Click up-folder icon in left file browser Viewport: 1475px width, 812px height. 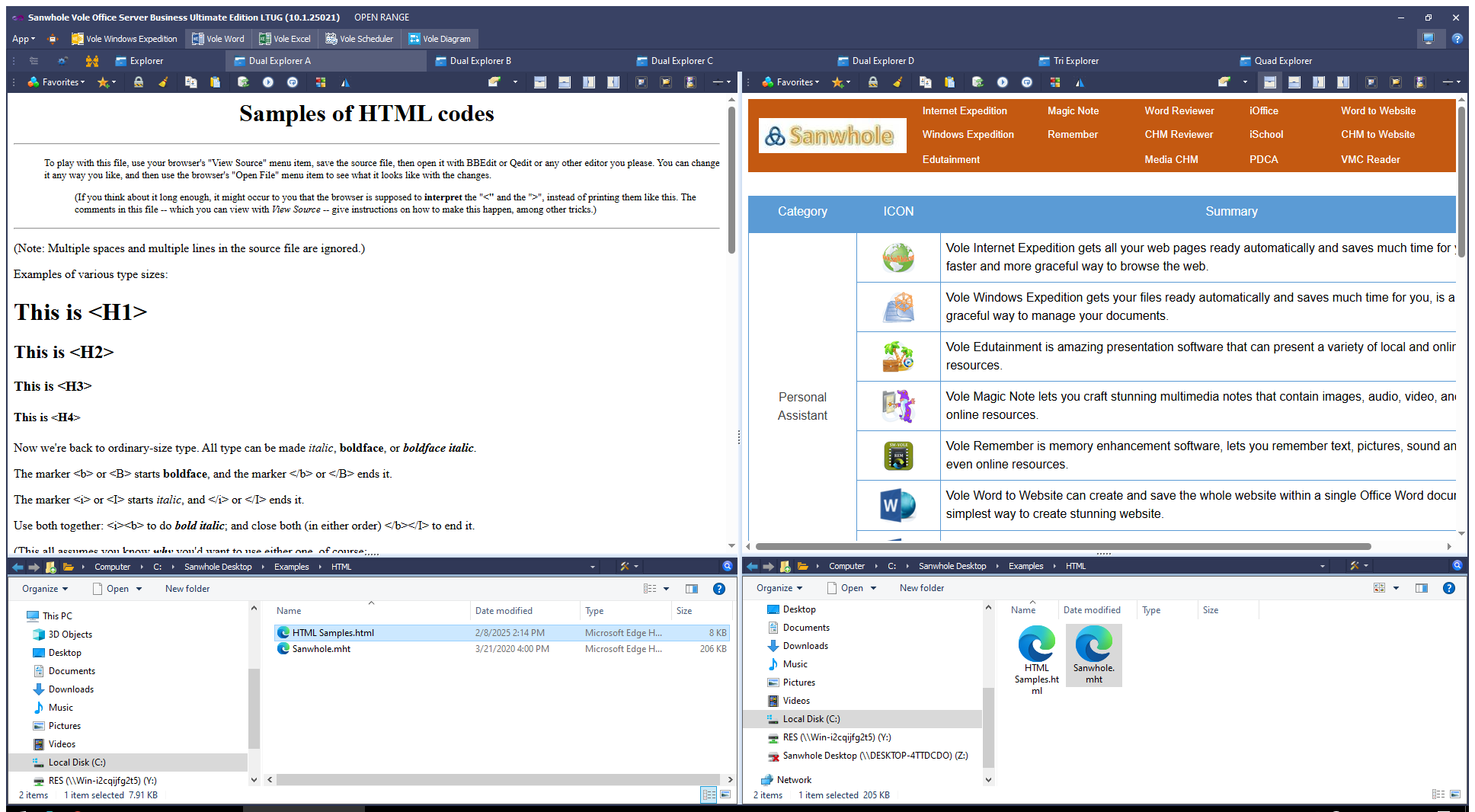point(51,567)
